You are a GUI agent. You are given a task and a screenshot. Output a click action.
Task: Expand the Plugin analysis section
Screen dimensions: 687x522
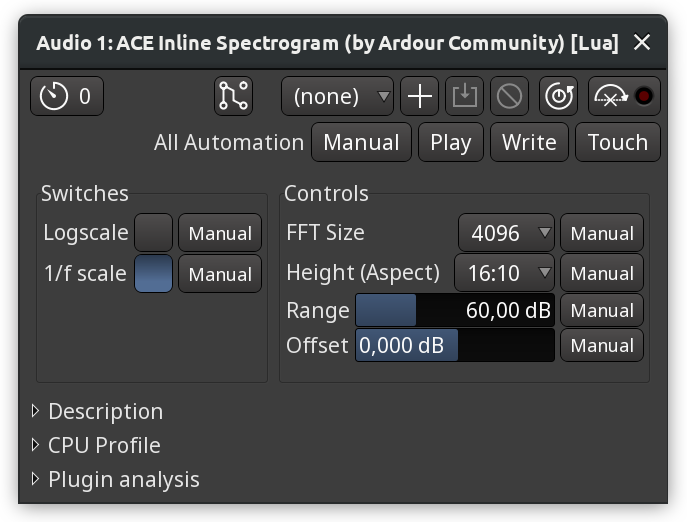click(x=115, y=479)
